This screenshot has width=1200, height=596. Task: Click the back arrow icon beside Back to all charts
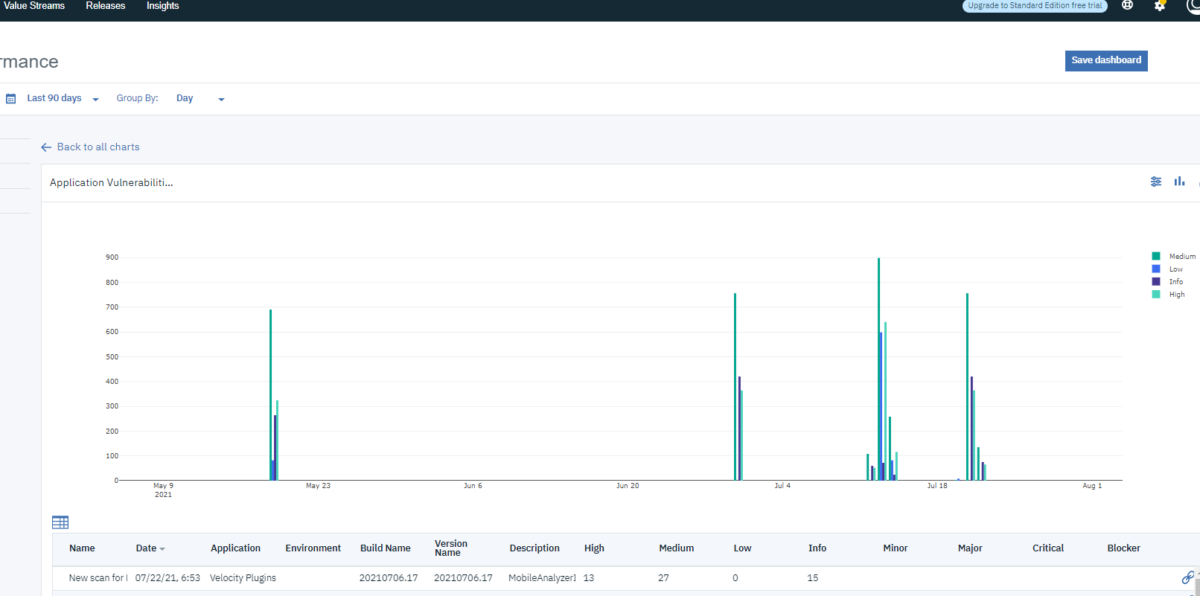pyautogui.click(x=46, y=147)
